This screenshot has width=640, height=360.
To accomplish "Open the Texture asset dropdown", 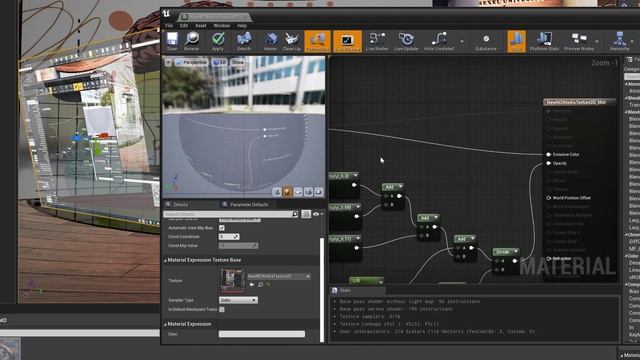I will click(279, 276).
